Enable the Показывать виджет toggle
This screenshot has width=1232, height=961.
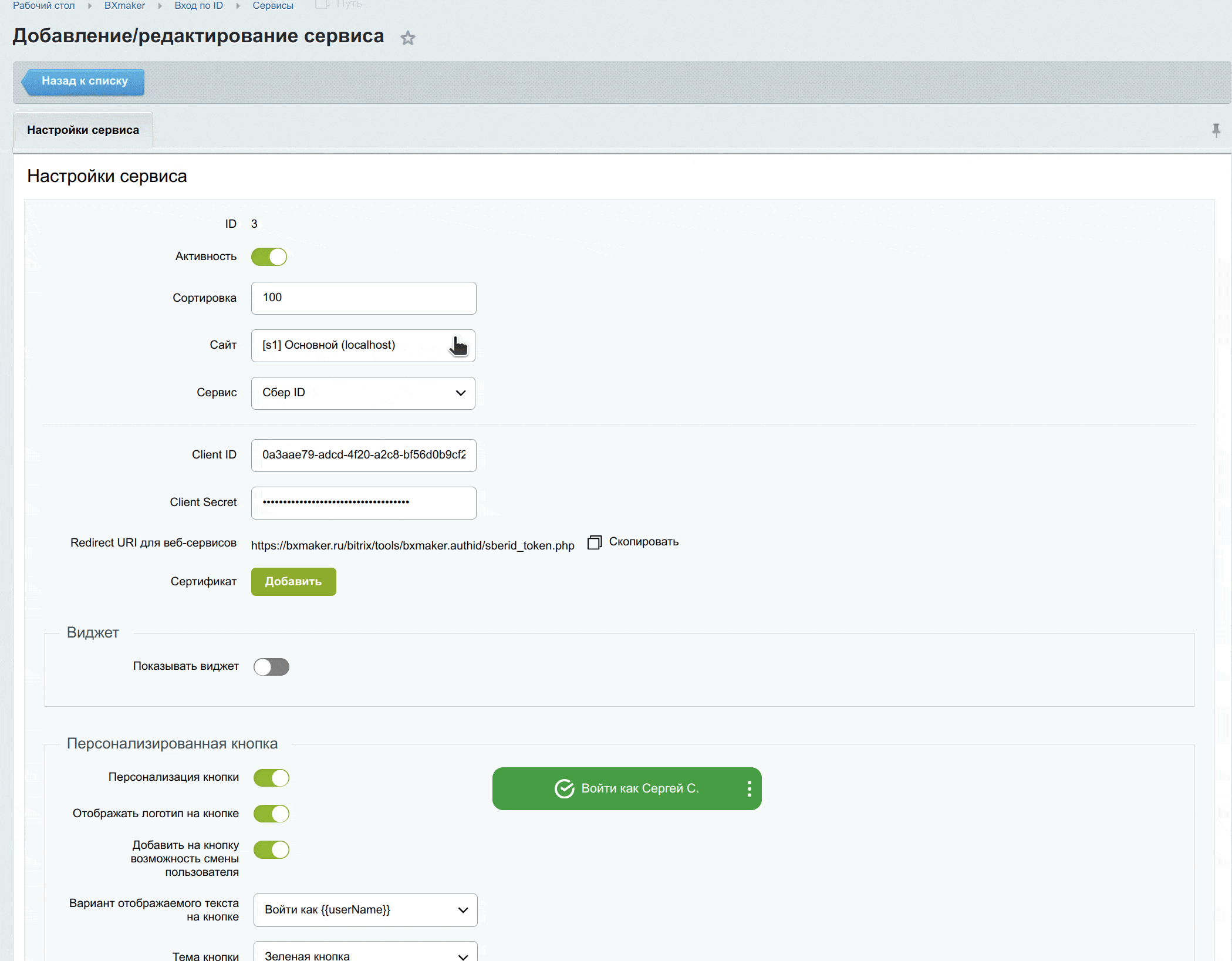(271, 667)
